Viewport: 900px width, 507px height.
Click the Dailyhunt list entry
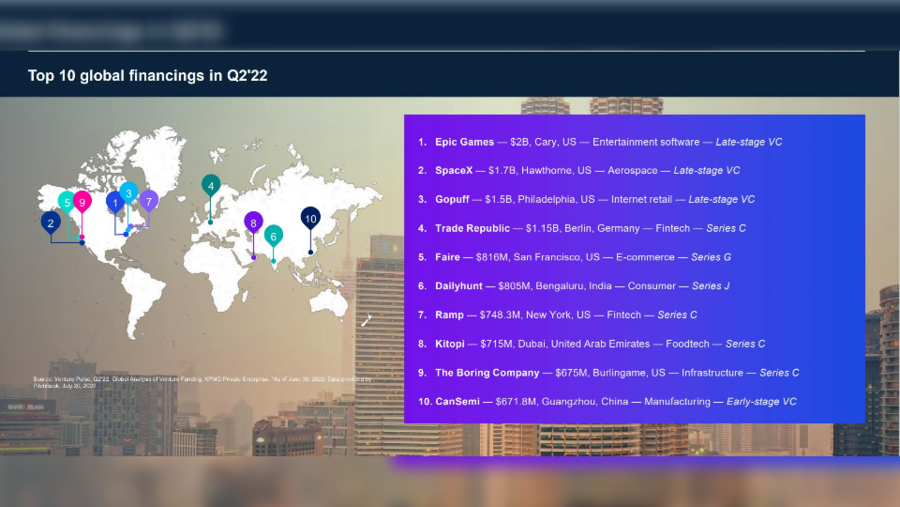582,286
